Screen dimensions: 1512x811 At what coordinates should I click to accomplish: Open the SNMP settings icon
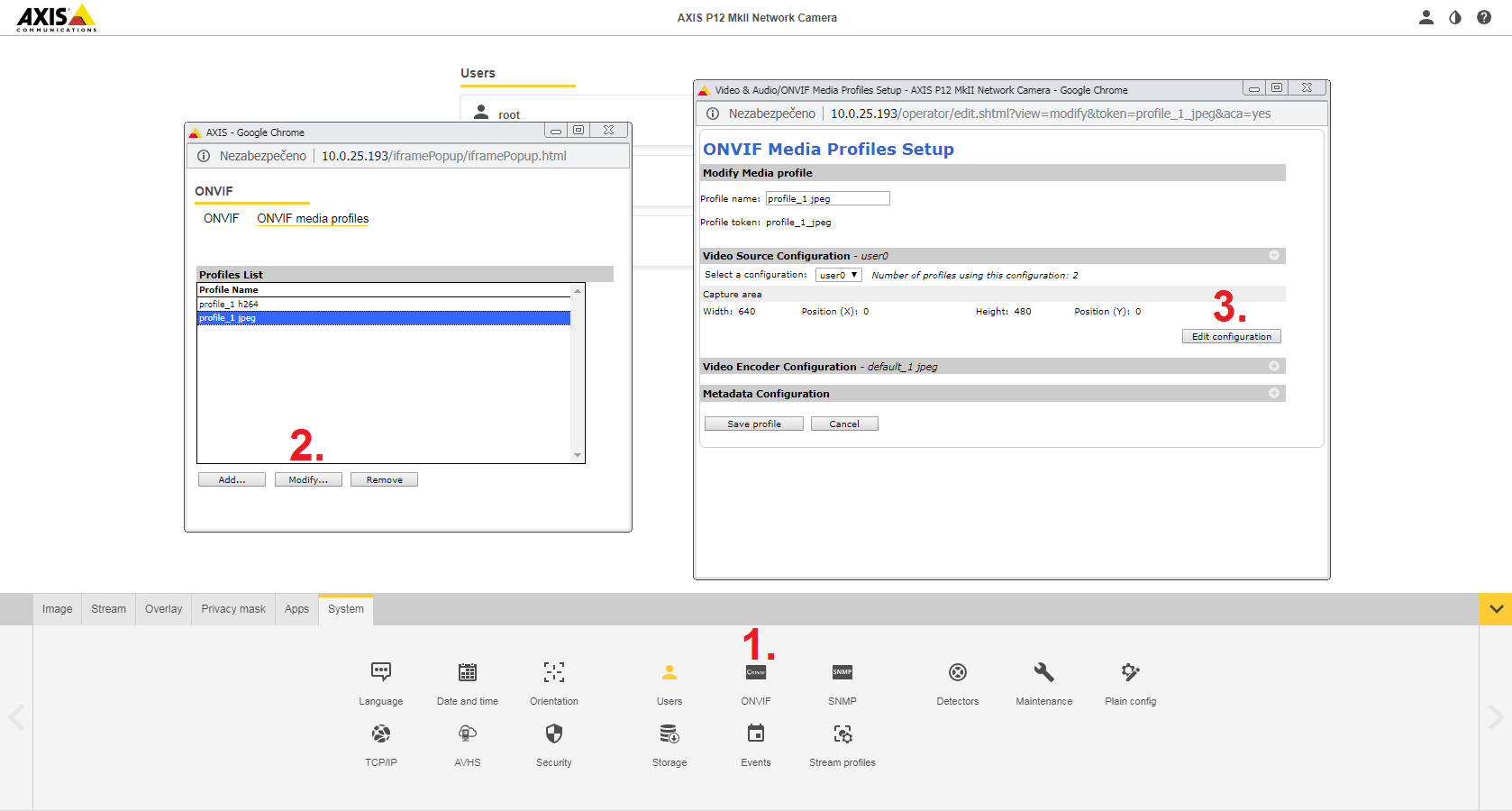(842, 673)
